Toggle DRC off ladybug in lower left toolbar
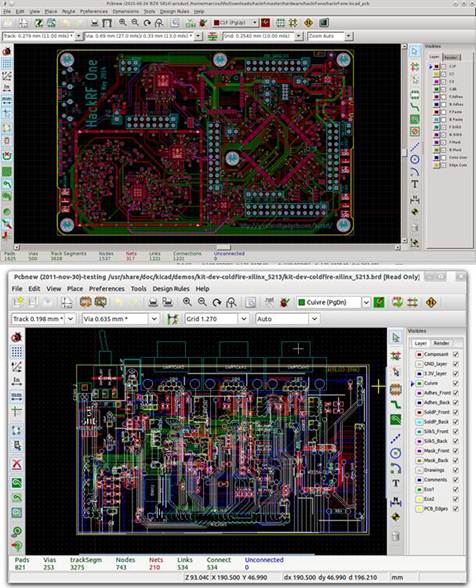Image resolution: width=476 pixels, height=588 pixels. (x=16, y=337)
